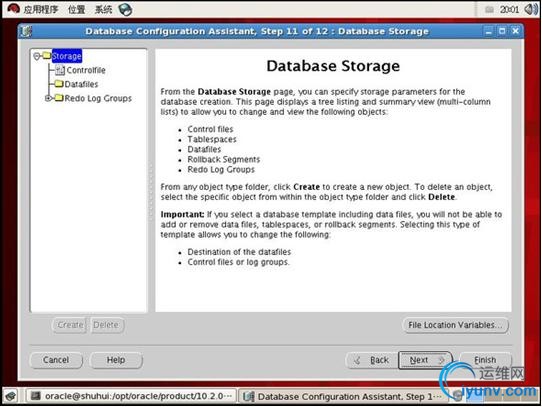Click the Create button
The width and height of the screenshot is (542, 407).
click(70, 325)
